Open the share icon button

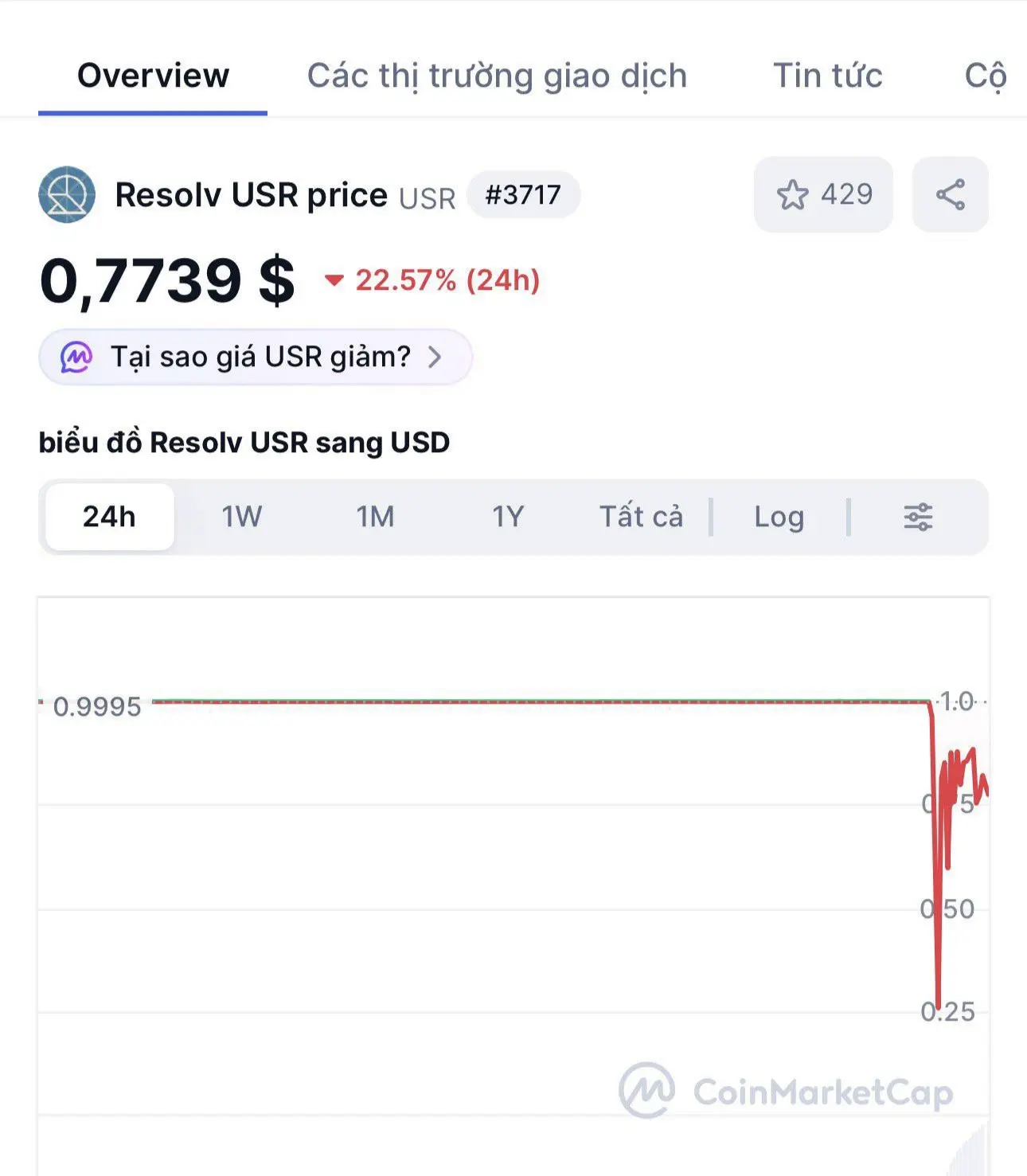(x=950, y=194)
